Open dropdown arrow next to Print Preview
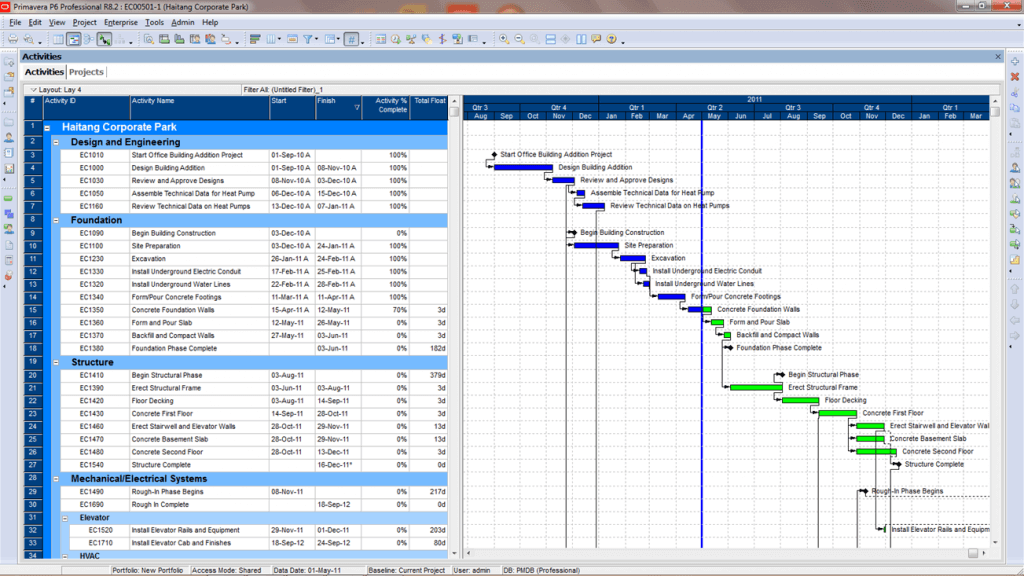This screenshot has height=576, width=1024. coord(39,42)
